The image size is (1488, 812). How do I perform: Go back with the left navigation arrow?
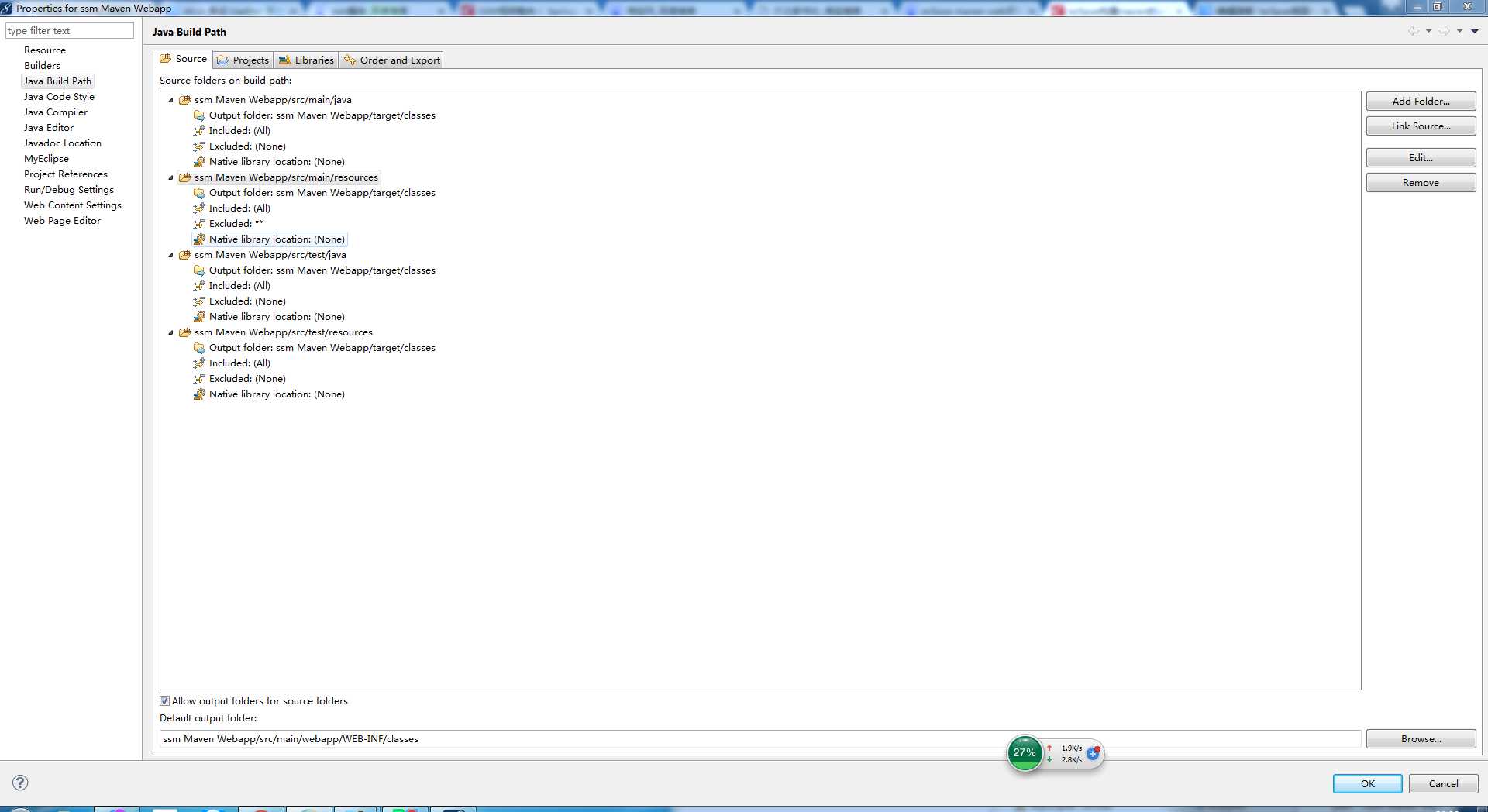1414,31
